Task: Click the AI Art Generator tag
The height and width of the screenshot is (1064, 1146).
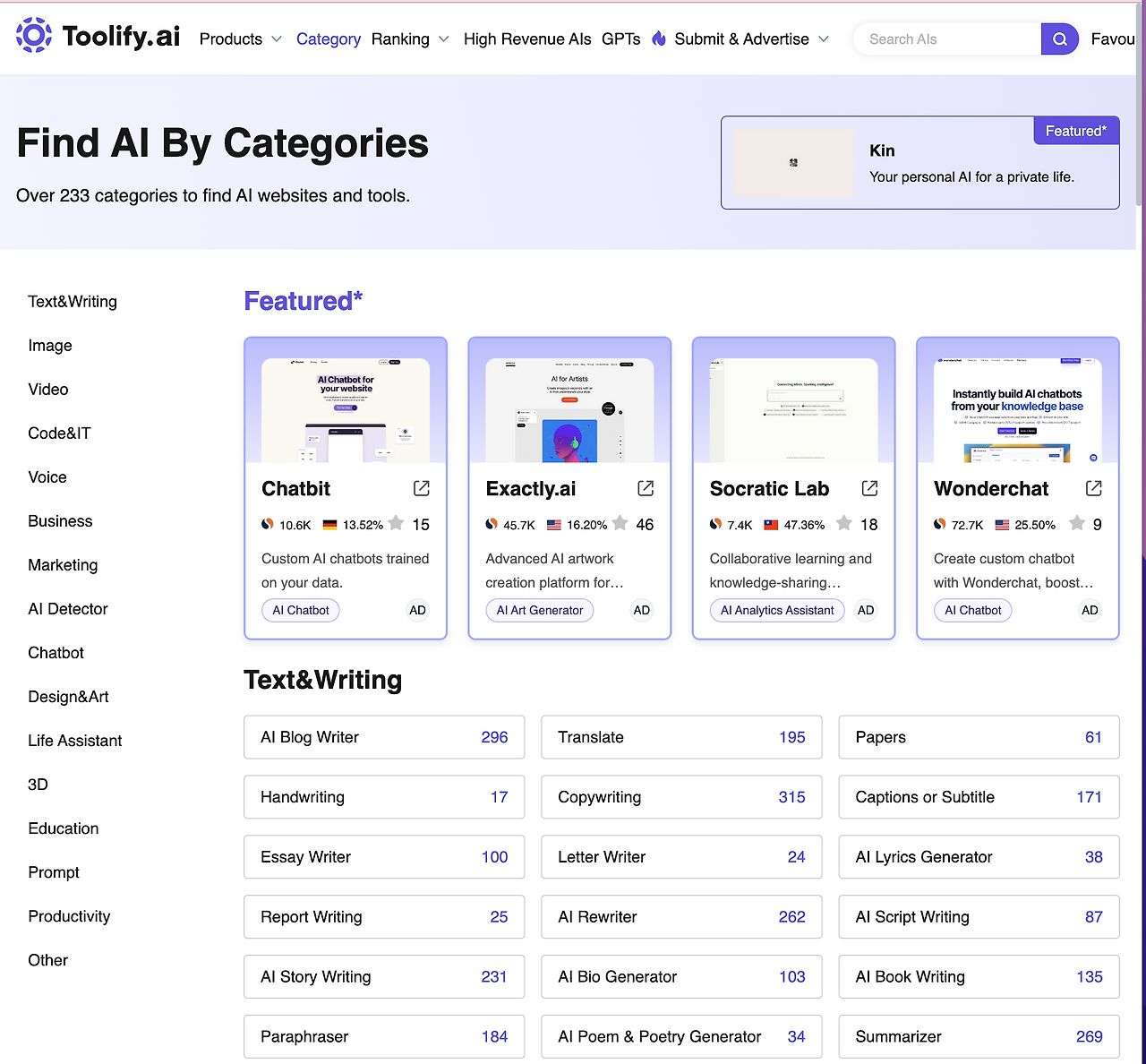Action: pyautogui.click(x=540, y=610)
